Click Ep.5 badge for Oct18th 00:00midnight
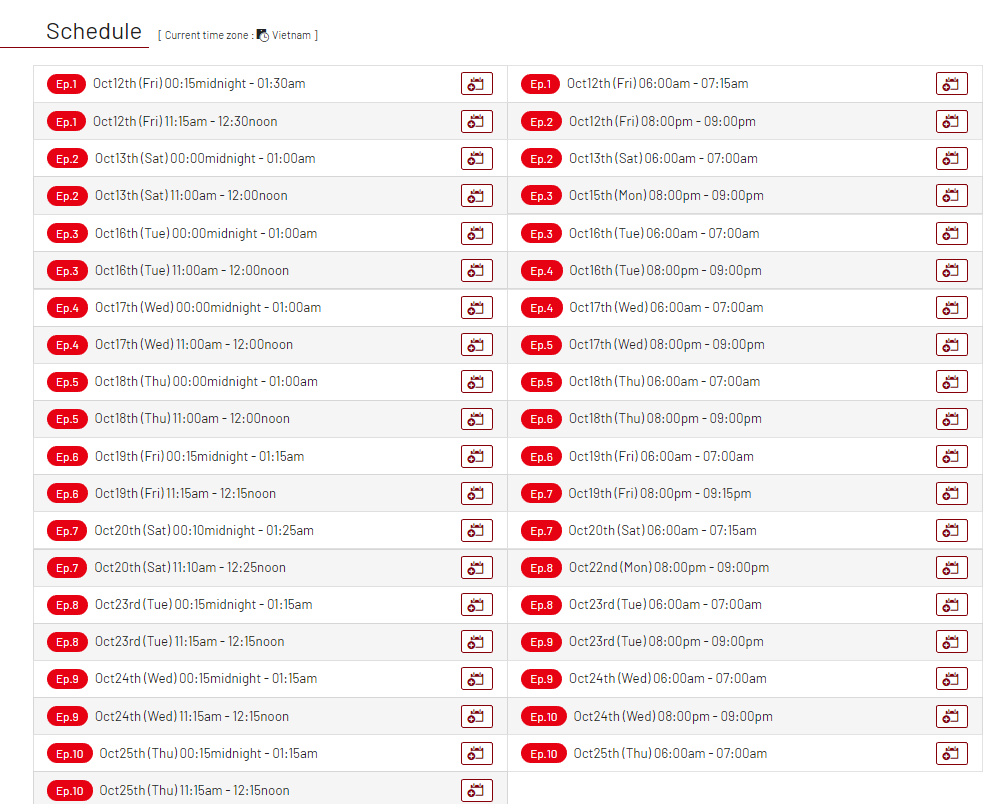The height and width of the screenshot is (804, 990). [67, 382]
